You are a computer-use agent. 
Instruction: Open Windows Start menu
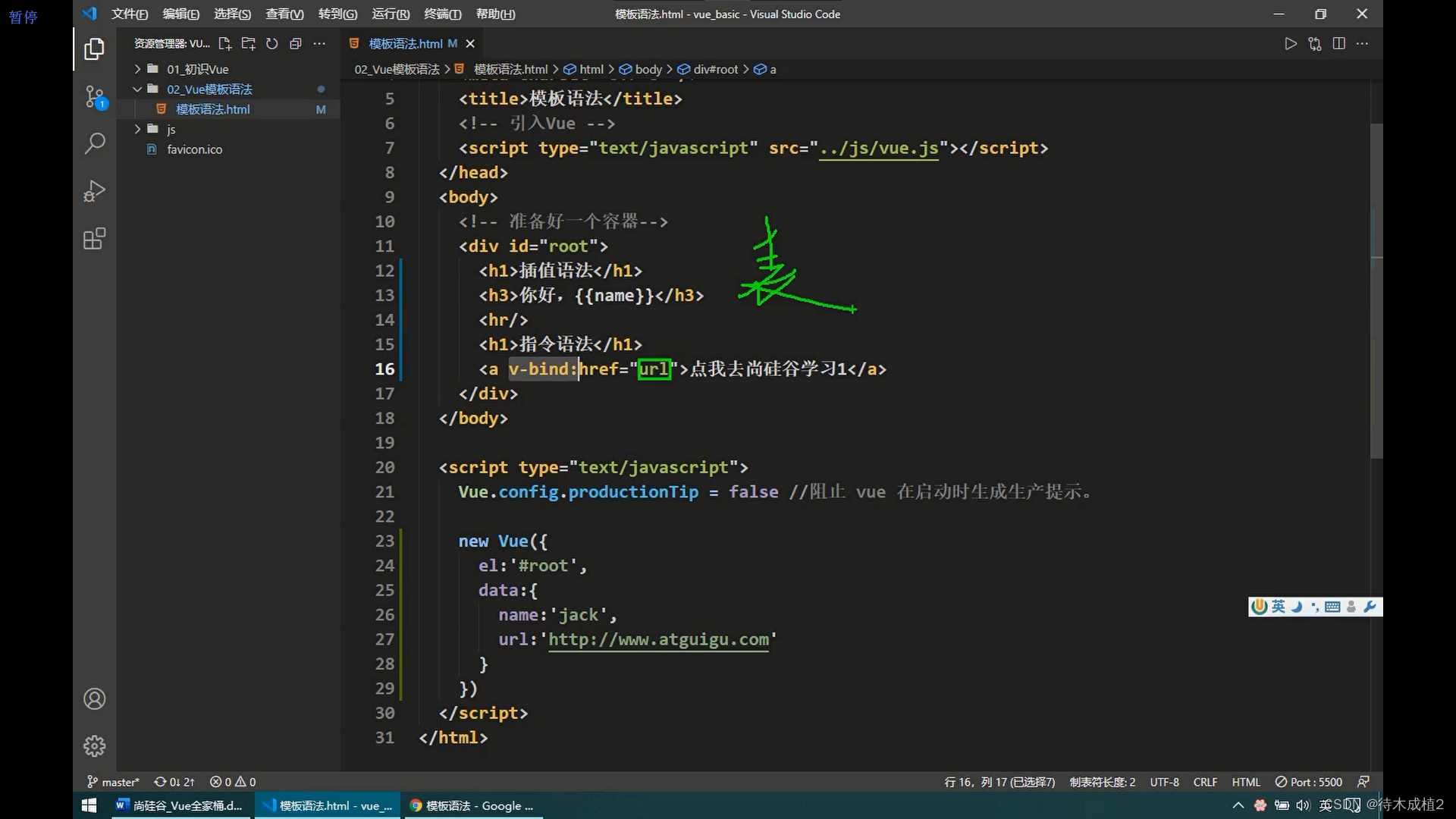[x=89, y=805]
